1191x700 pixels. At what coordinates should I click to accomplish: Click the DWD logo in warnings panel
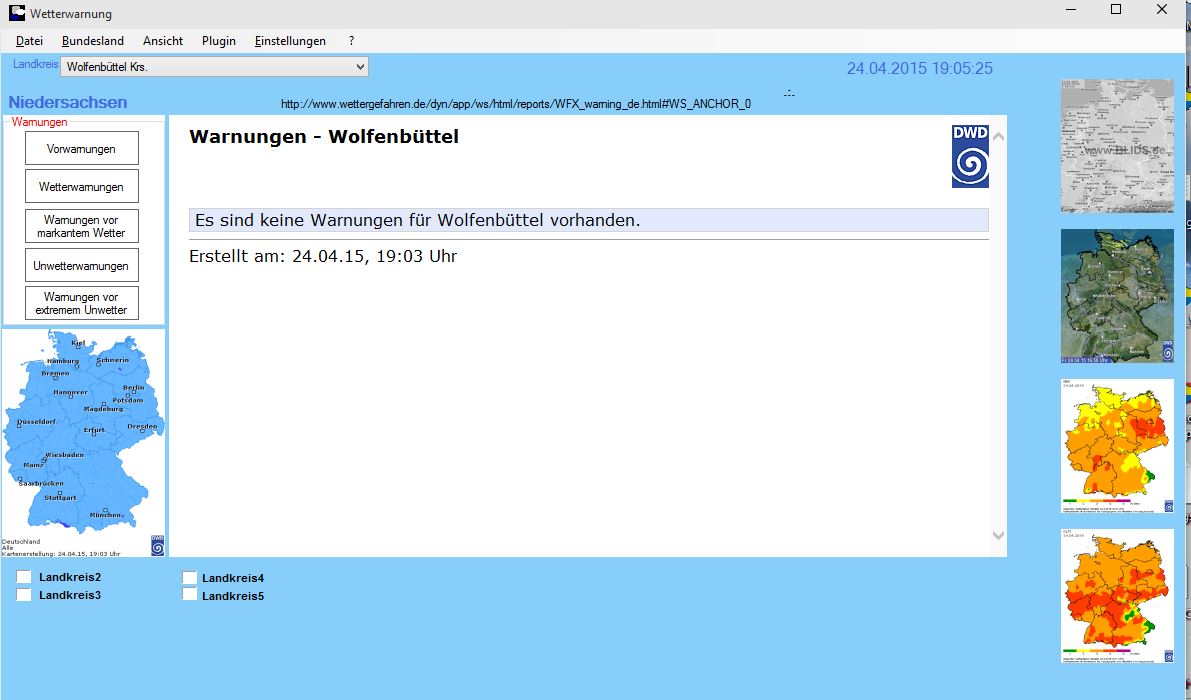click(x=969, y=156)
